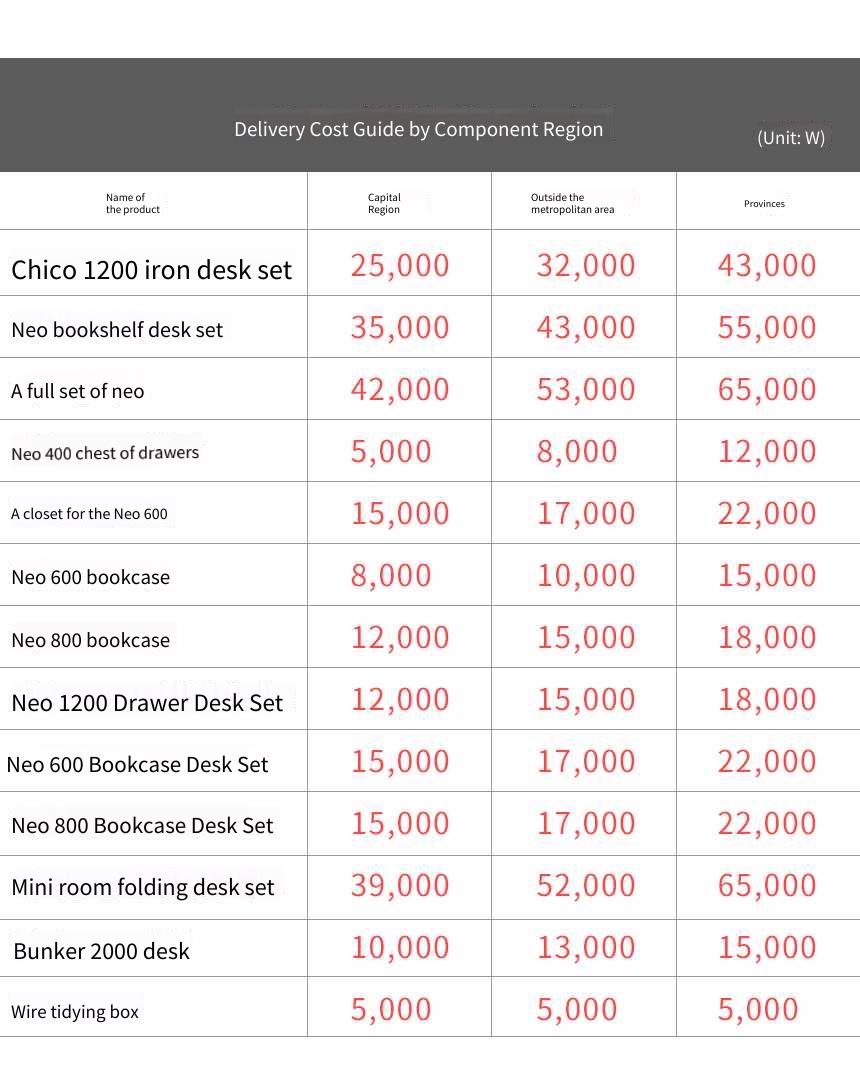Screen dimensions: 860x1082
Task: Click Mini room folding desk set name
Action: 143,887
